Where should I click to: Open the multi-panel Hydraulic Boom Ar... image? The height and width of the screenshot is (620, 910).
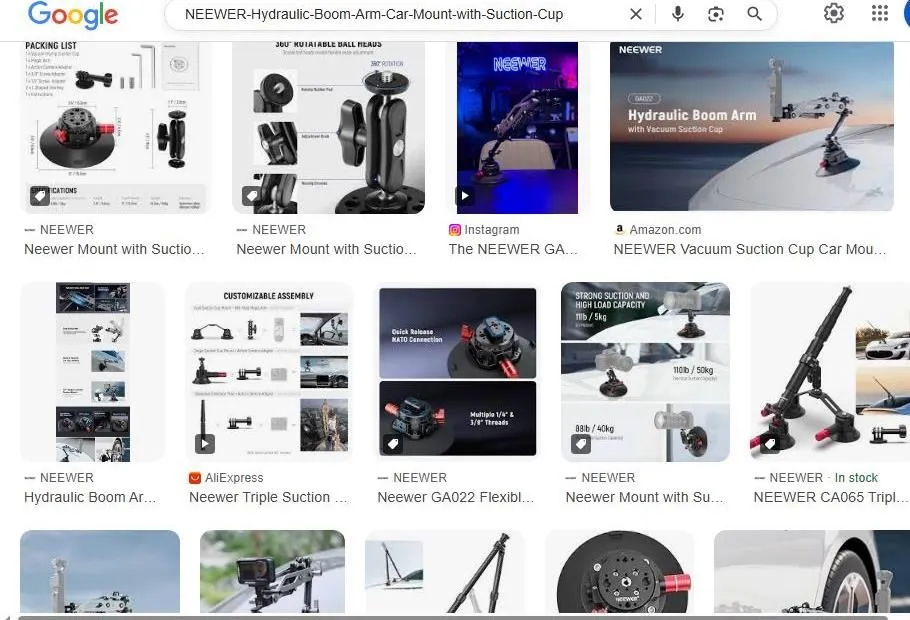[x=93, y=372]
